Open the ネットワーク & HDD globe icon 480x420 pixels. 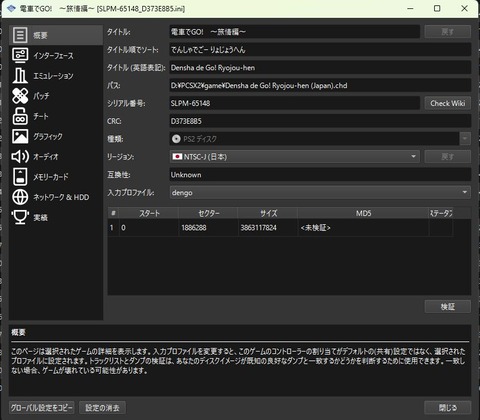pyautogui.click(x=20, y=197)
